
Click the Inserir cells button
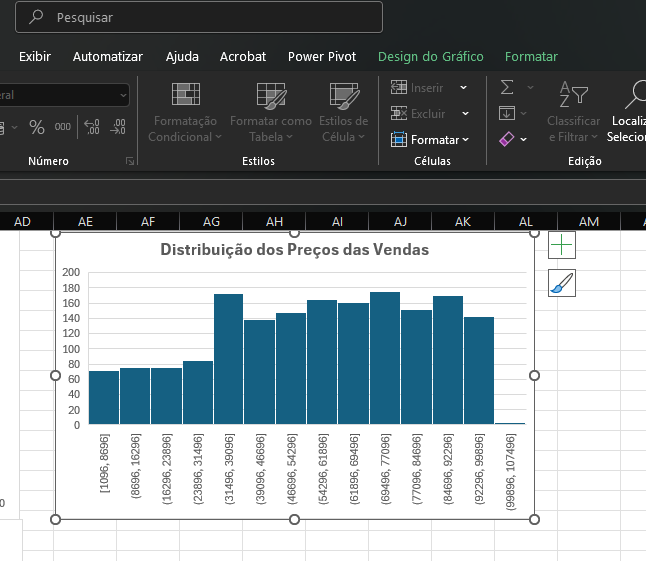[x=417, y=87]
